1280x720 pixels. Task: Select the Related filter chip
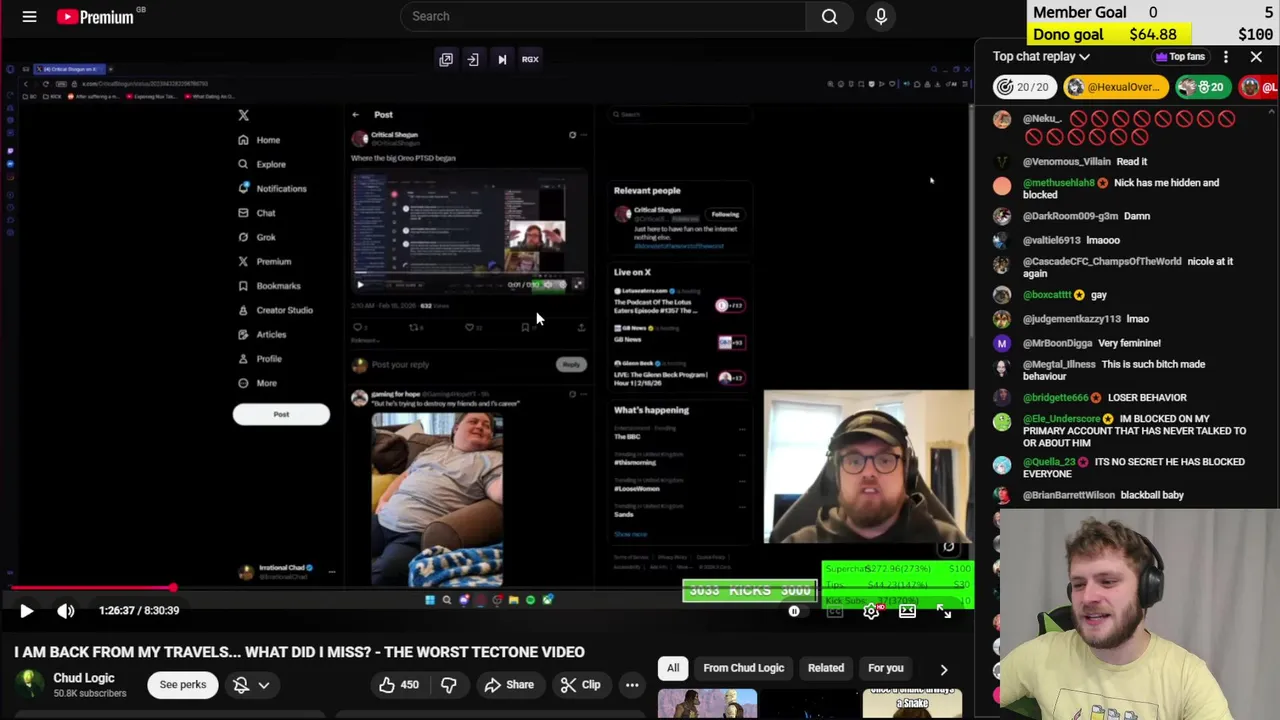pos(826,668)
